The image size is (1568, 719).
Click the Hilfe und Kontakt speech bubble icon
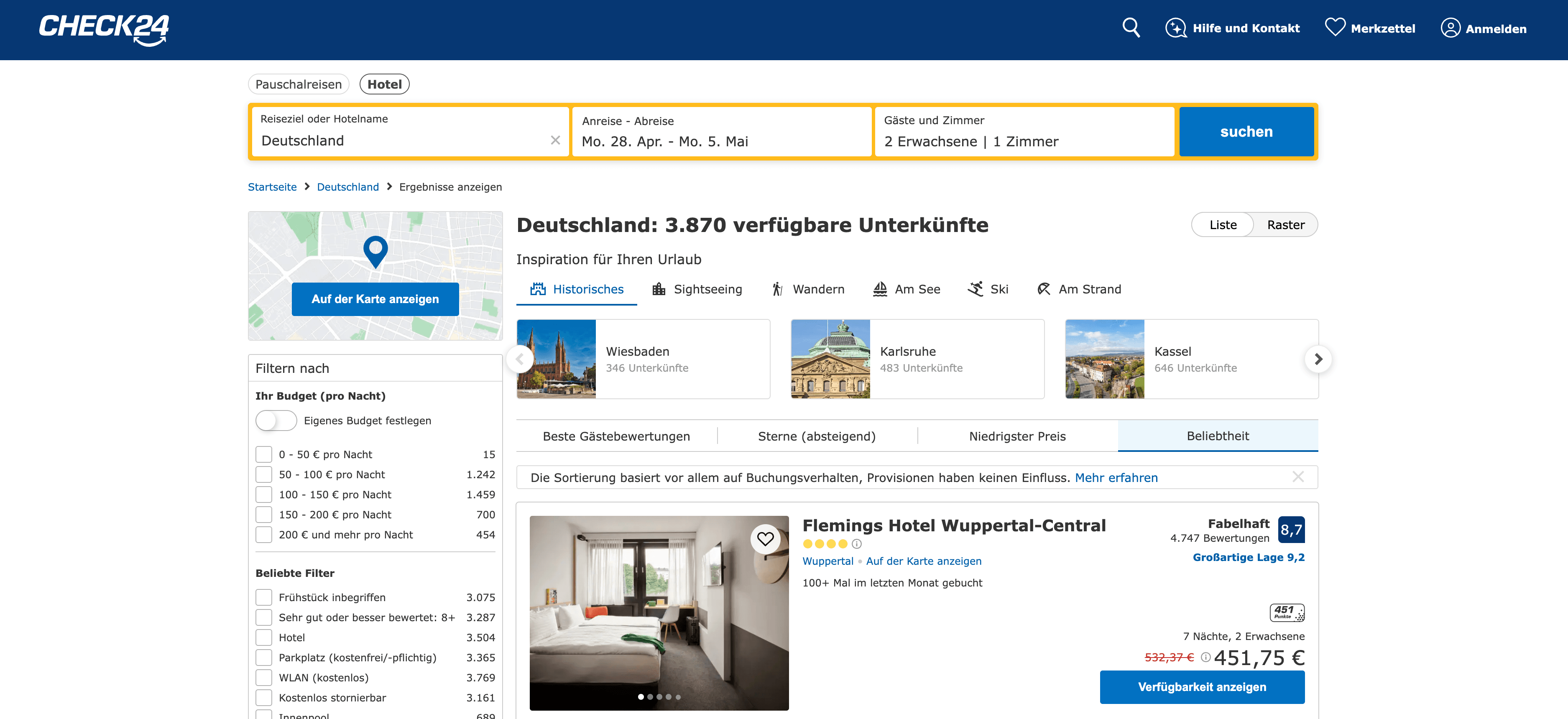coord(1176,27)
